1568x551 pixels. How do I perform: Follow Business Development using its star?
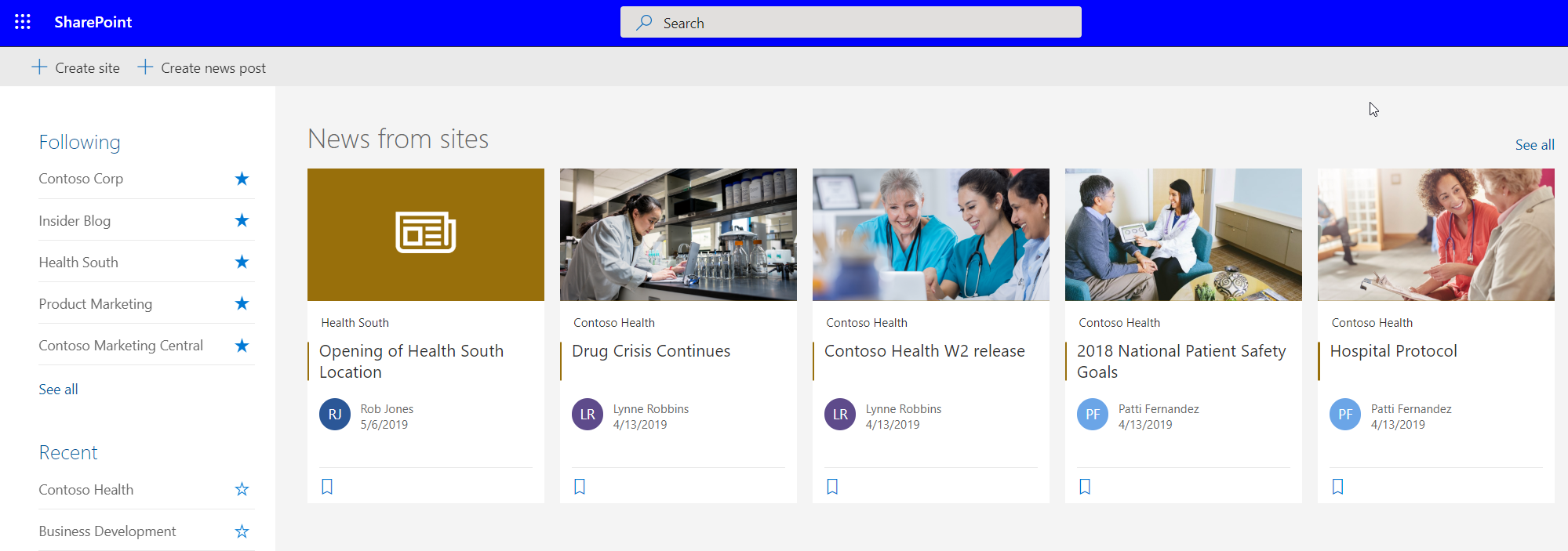click(x=242, y=531)
